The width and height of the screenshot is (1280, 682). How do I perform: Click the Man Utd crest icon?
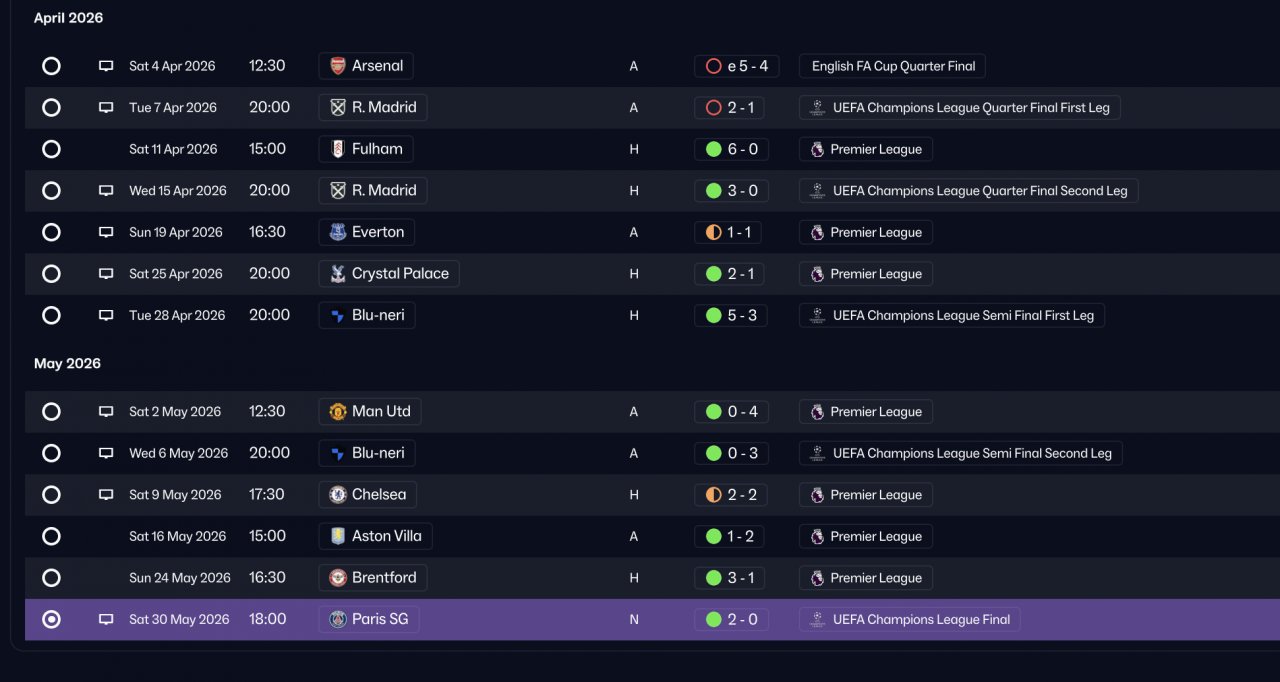point(338,411)
